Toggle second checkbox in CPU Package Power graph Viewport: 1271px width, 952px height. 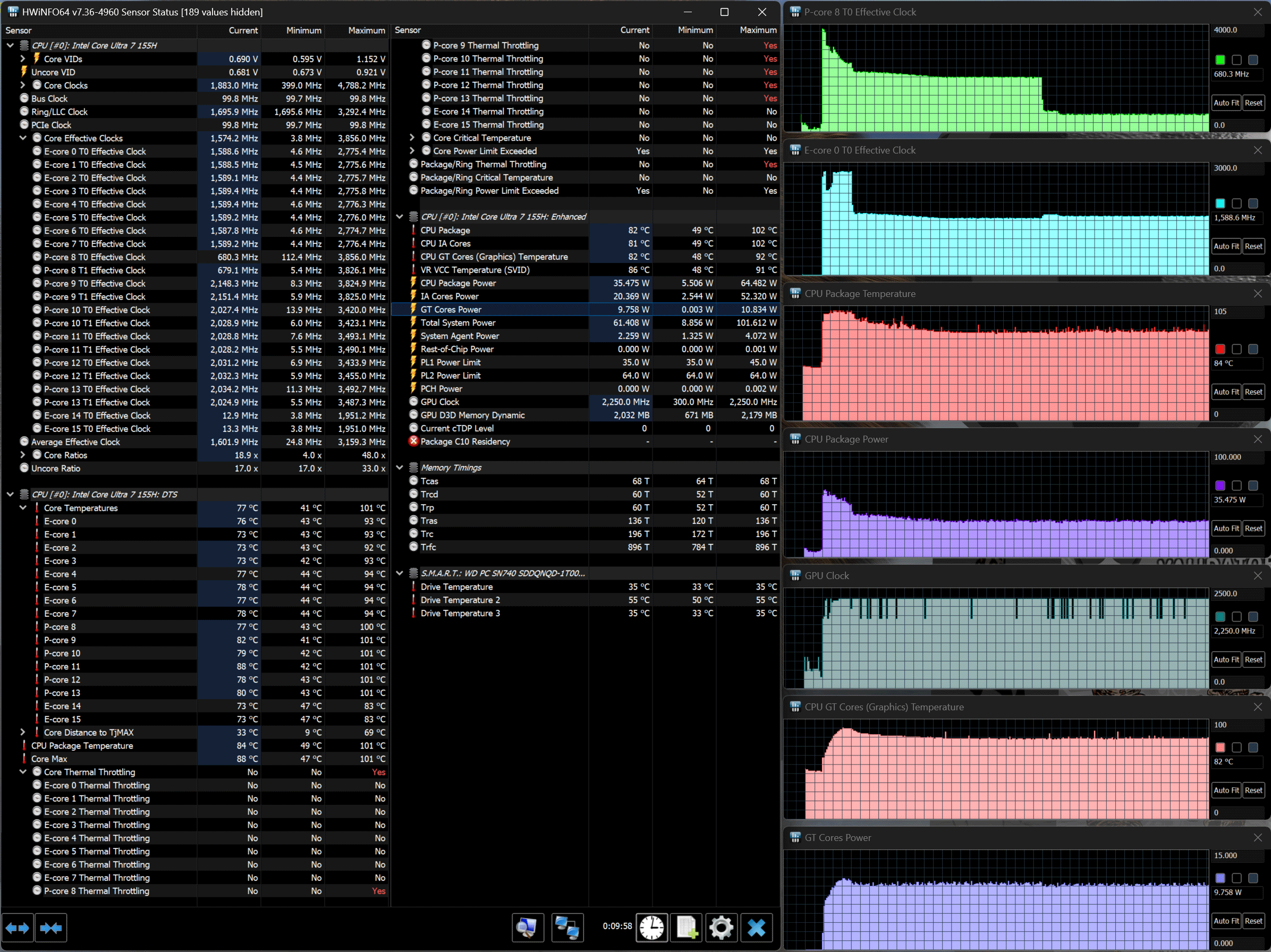coord(1236,486)
